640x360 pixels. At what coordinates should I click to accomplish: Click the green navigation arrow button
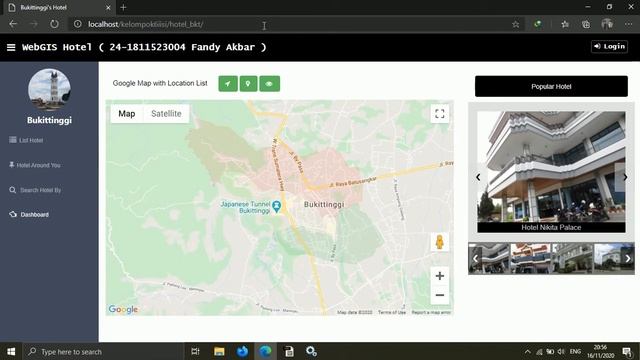(x=228, y=84)
